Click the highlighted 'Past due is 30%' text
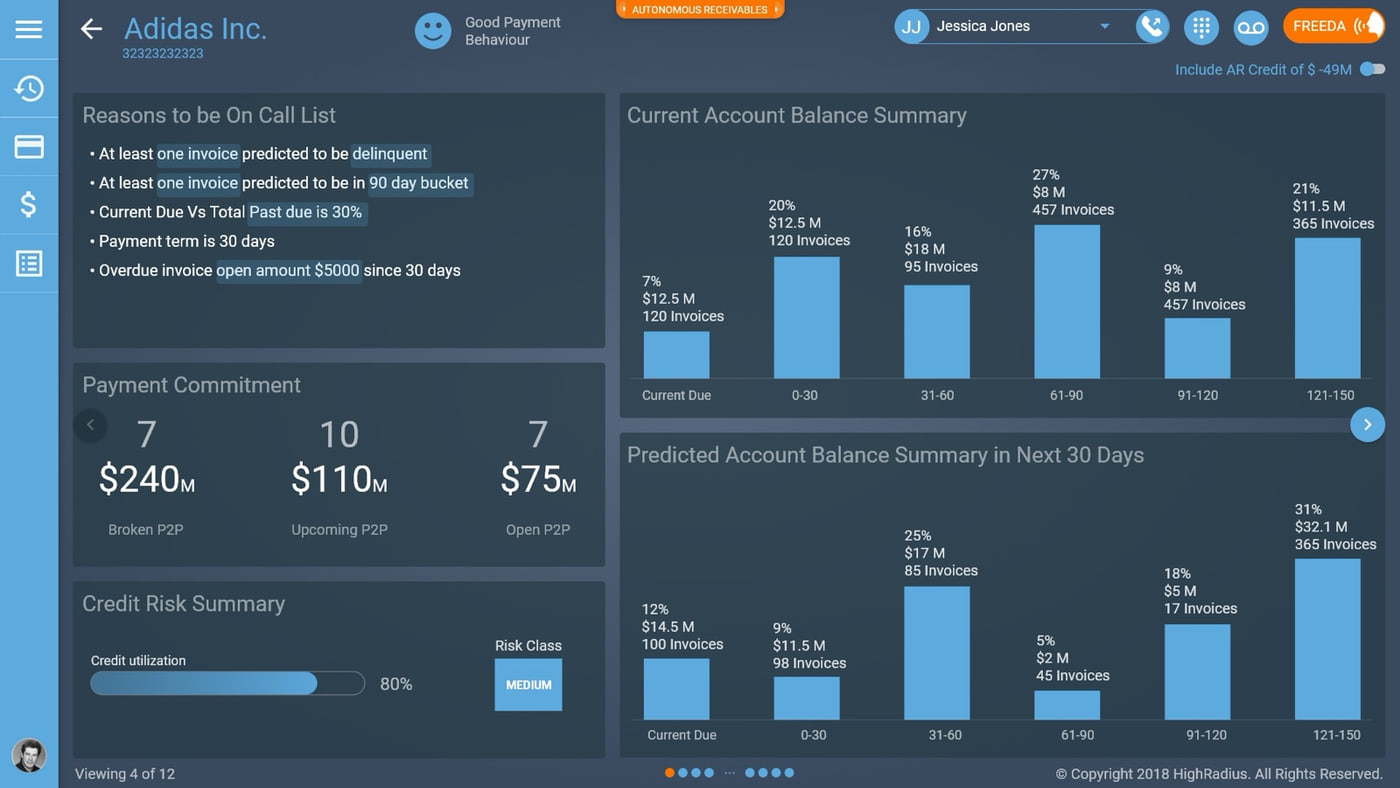Viewport: 1400px width, 788px height. (305, 212)
